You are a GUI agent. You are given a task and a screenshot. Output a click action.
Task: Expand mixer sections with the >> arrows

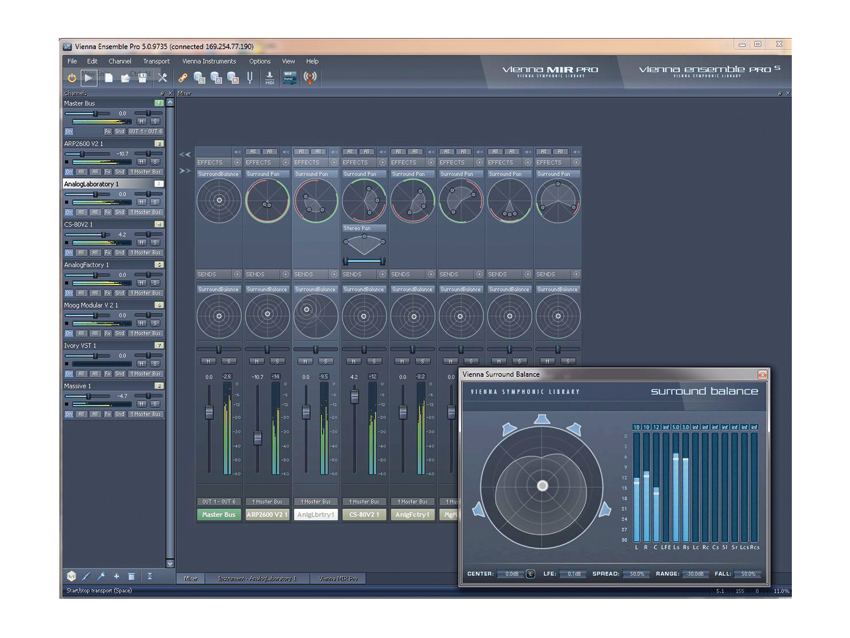click(x=185, y=171)
